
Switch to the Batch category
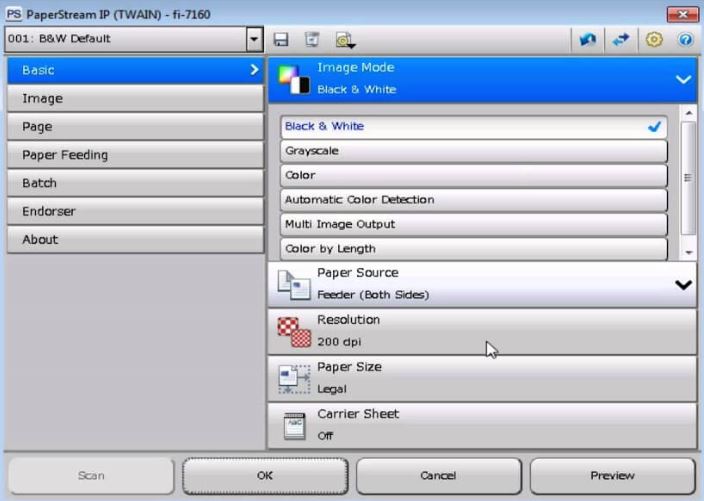click(x=135, y=183)
